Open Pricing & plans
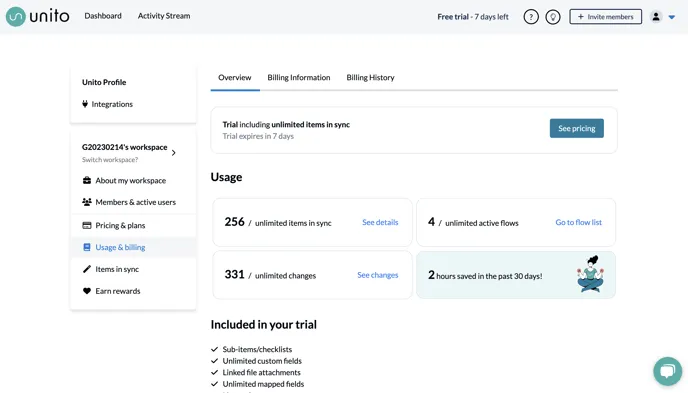The image size is (688, 393). [x=120, y=225]
